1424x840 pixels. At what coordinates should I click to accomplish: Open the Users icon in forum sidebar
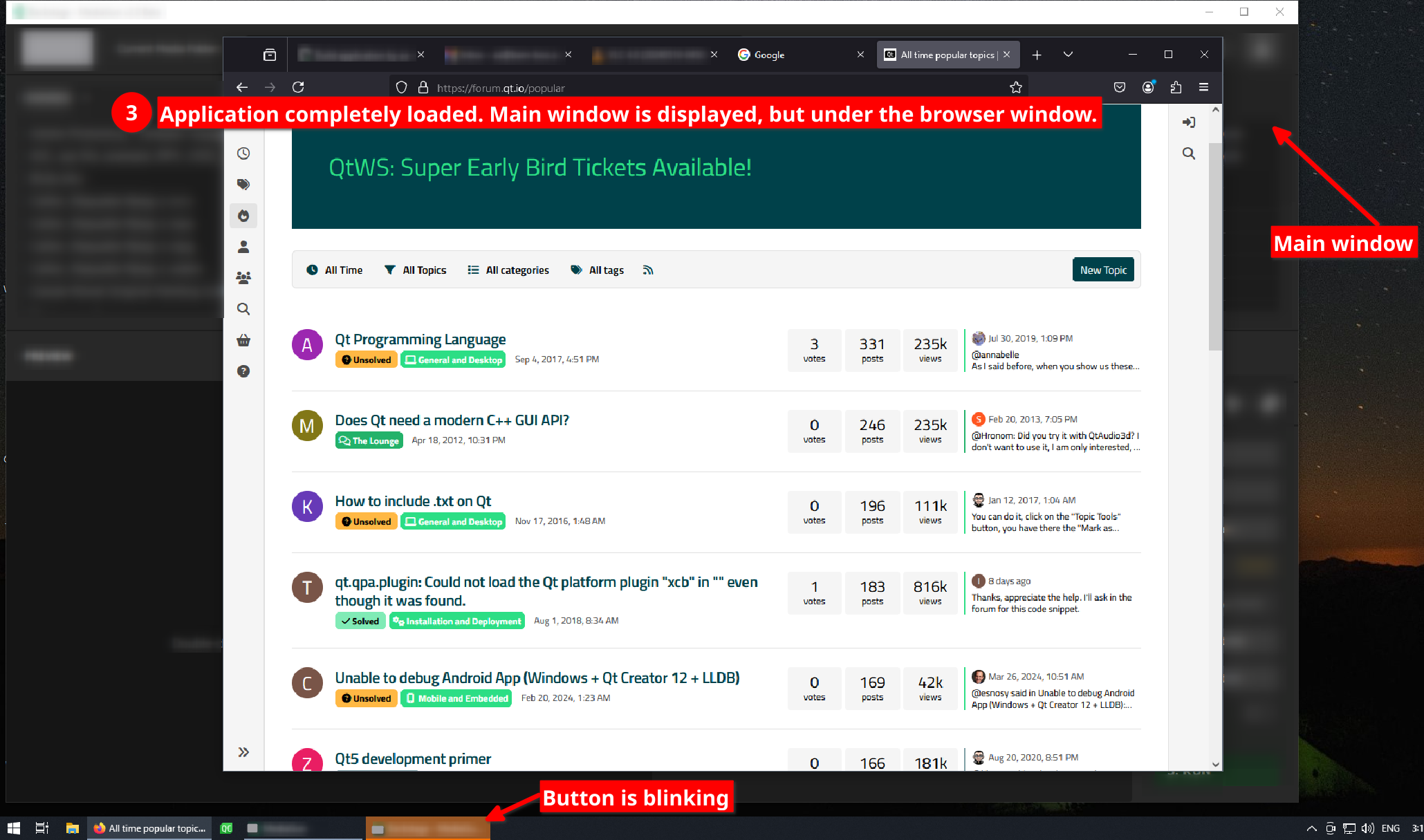click(243, 247)
